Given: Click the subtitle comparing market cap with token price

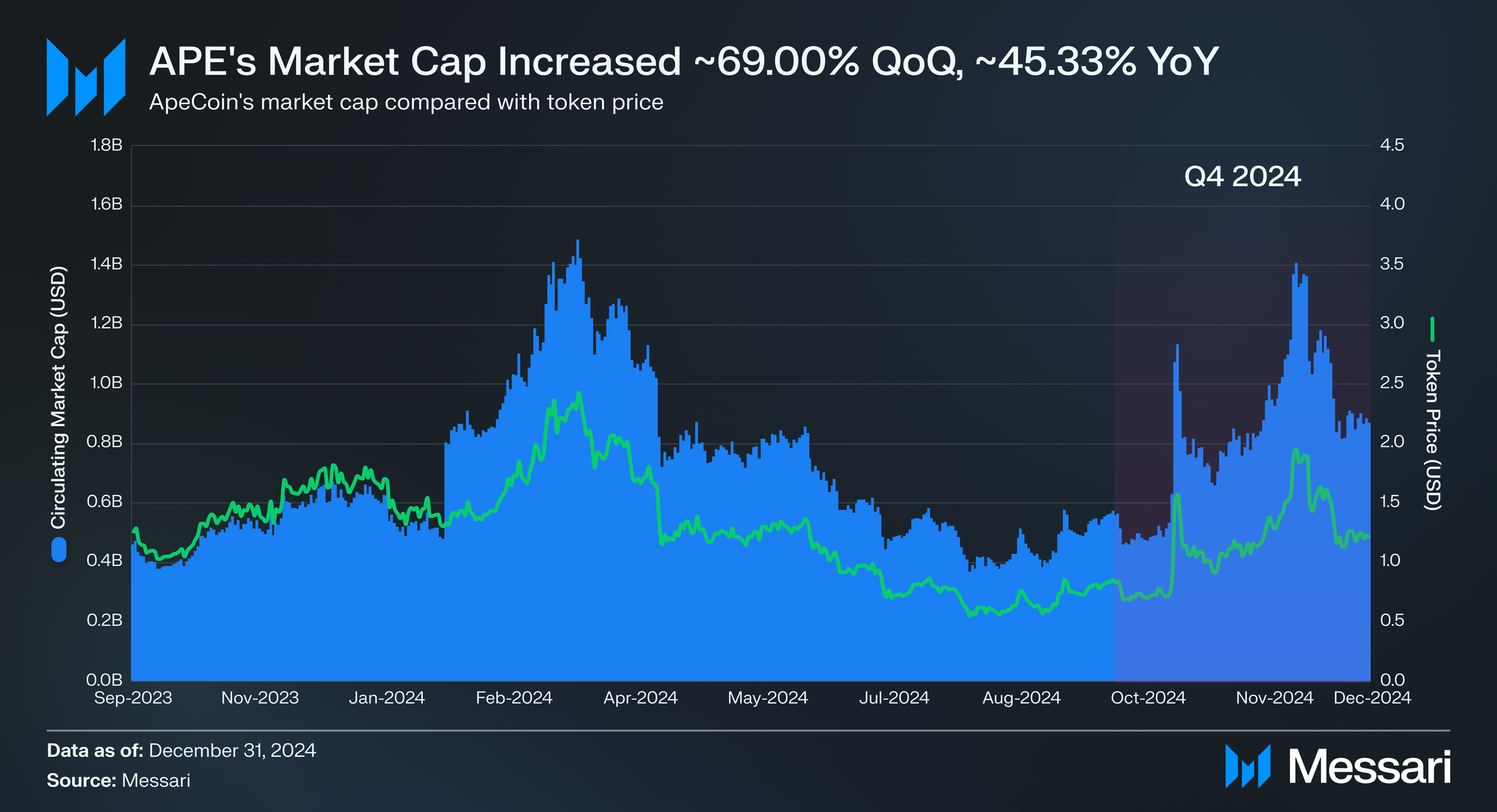Looking at the screenshot, I should pos(406,103).
